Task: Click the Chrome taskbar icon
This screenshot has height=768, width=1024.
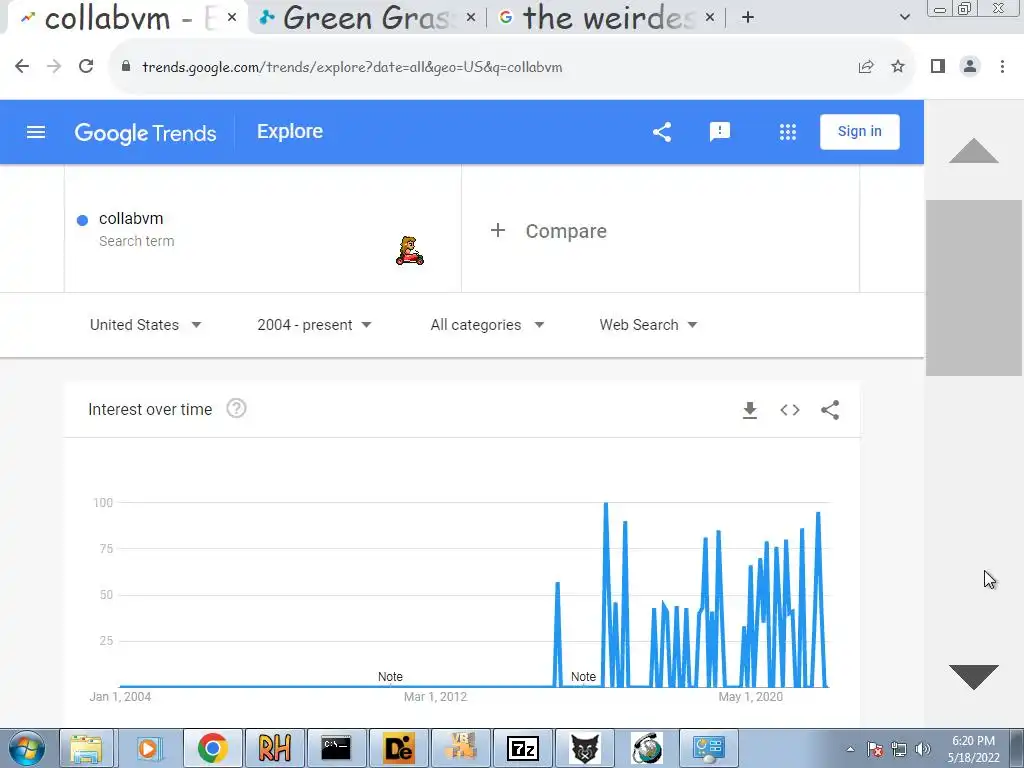Action: point(212,748)
